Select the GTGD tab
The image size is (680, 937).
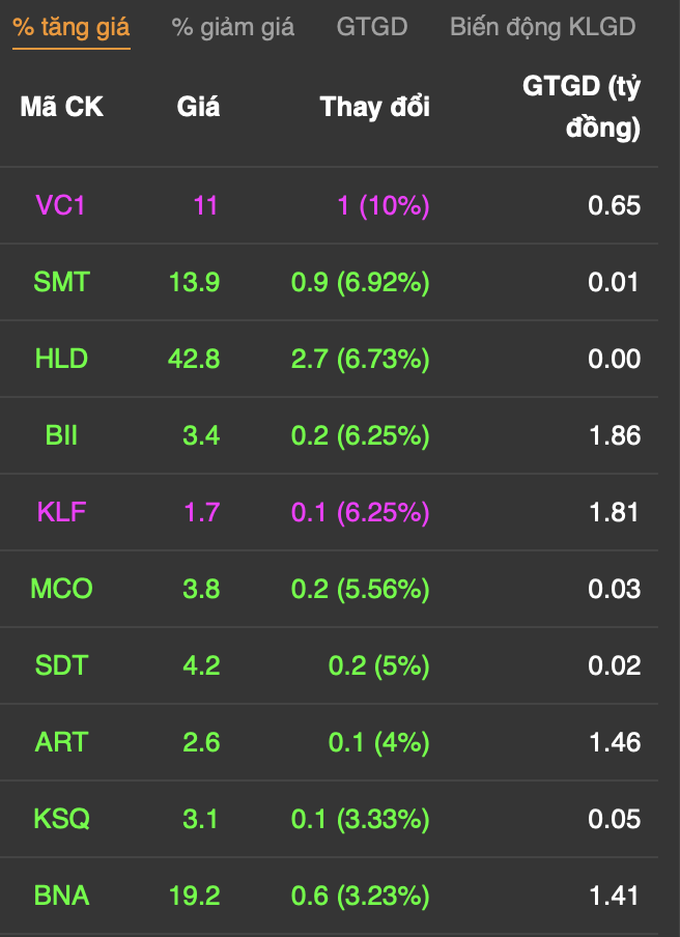click(372, 27)
